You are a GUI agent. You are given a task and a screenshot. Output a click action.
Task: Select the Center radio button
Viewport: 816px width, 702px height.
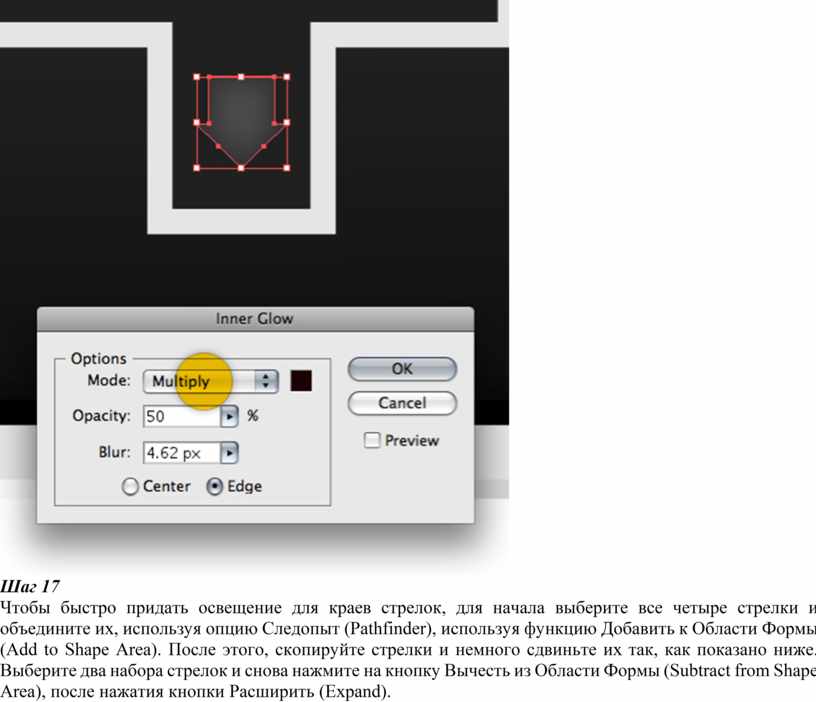[x=130, y=487]
